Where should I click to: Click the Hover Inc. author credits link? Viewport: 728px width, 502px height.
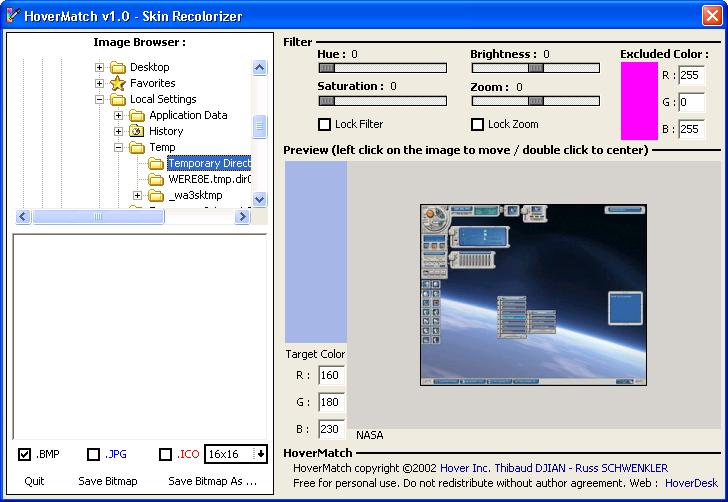[x=554, y=468]
